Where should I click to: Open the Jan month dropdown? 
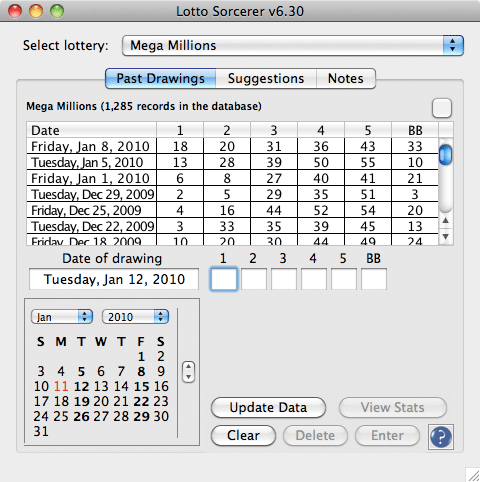pyautogui.click(x=62, y=317)
